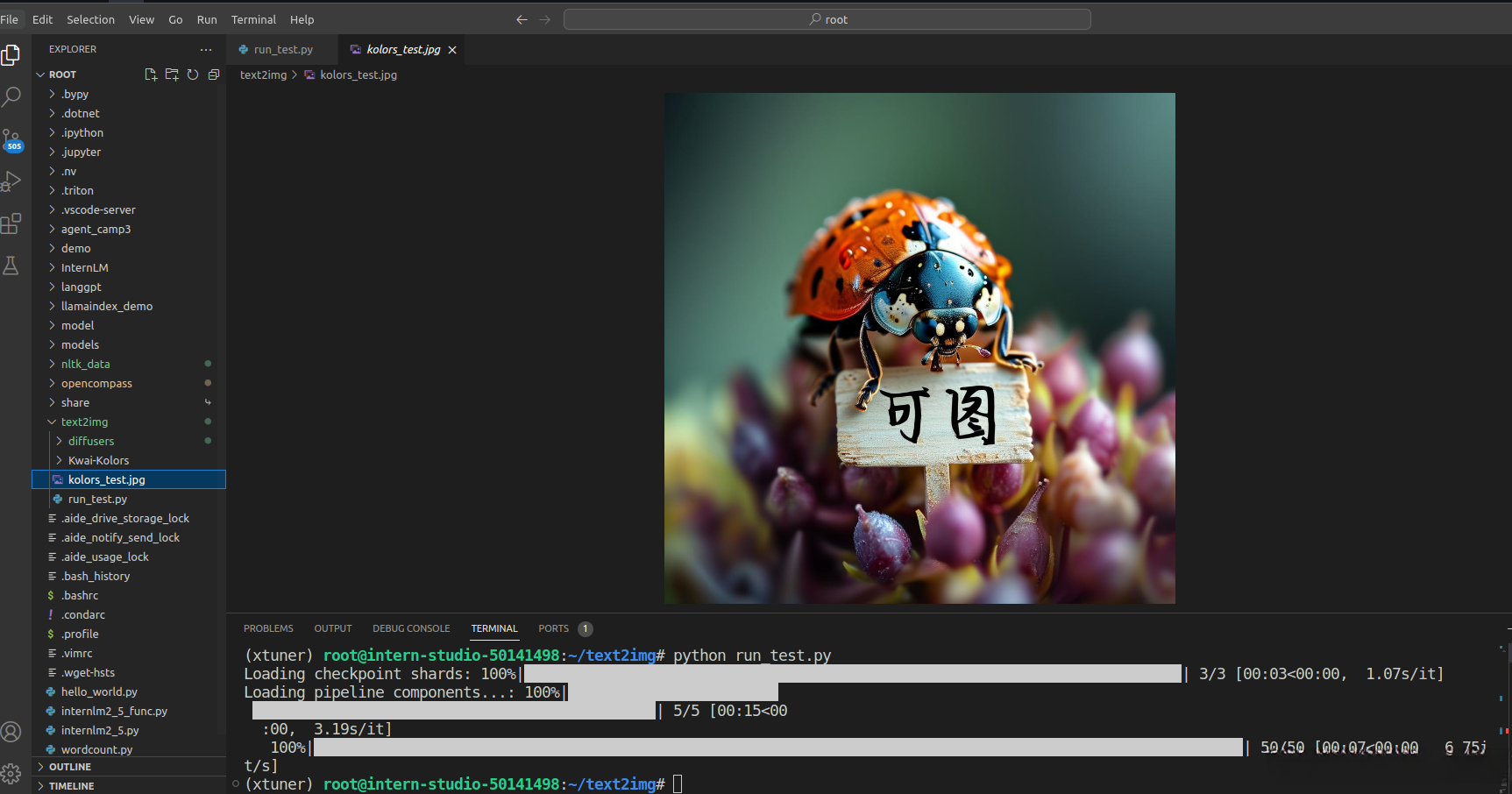
Task: Expand the agent_camp3 folder
Action: 129,229
